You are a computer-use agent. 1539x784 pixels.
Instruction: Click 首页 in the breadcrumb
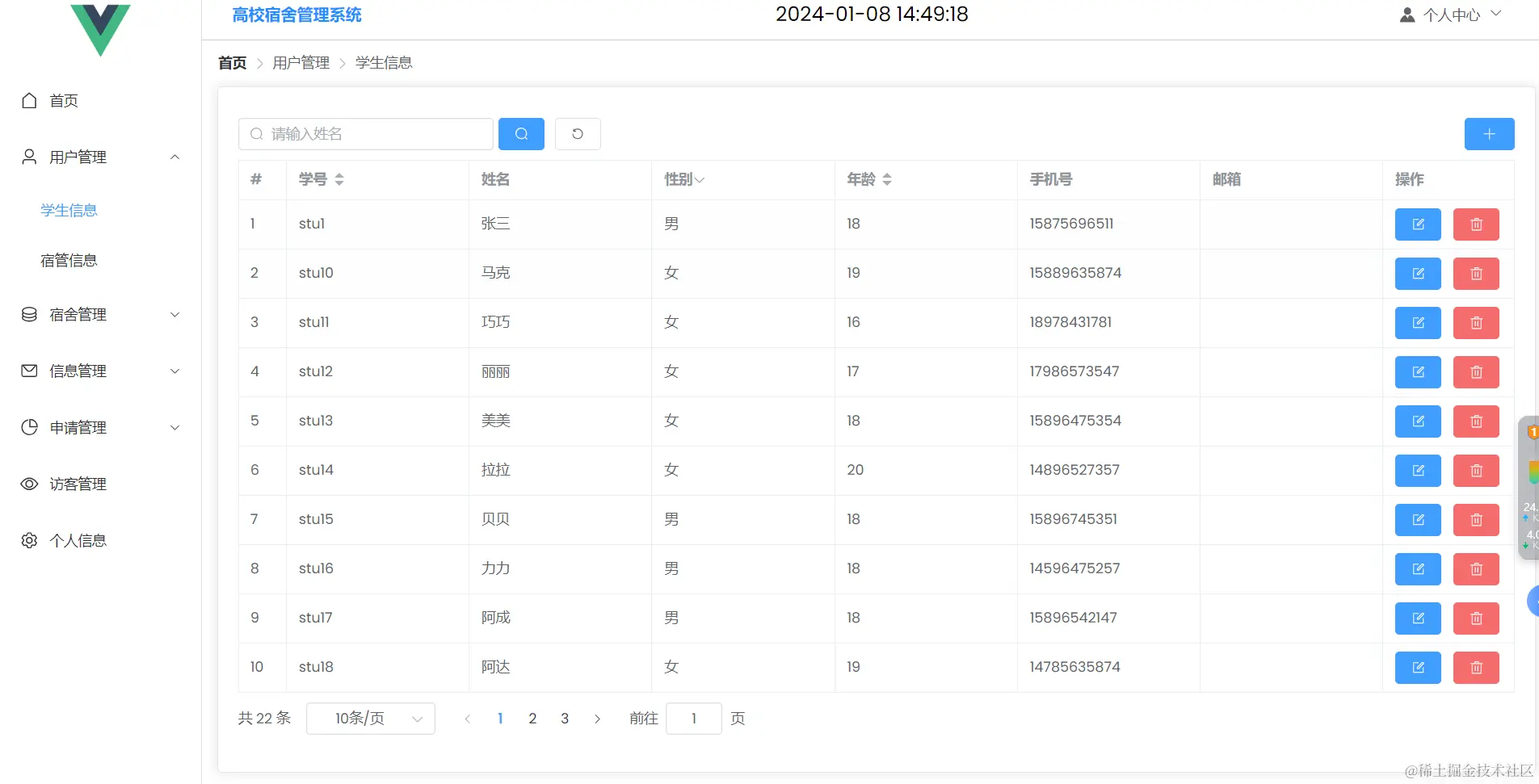point(233,63)
